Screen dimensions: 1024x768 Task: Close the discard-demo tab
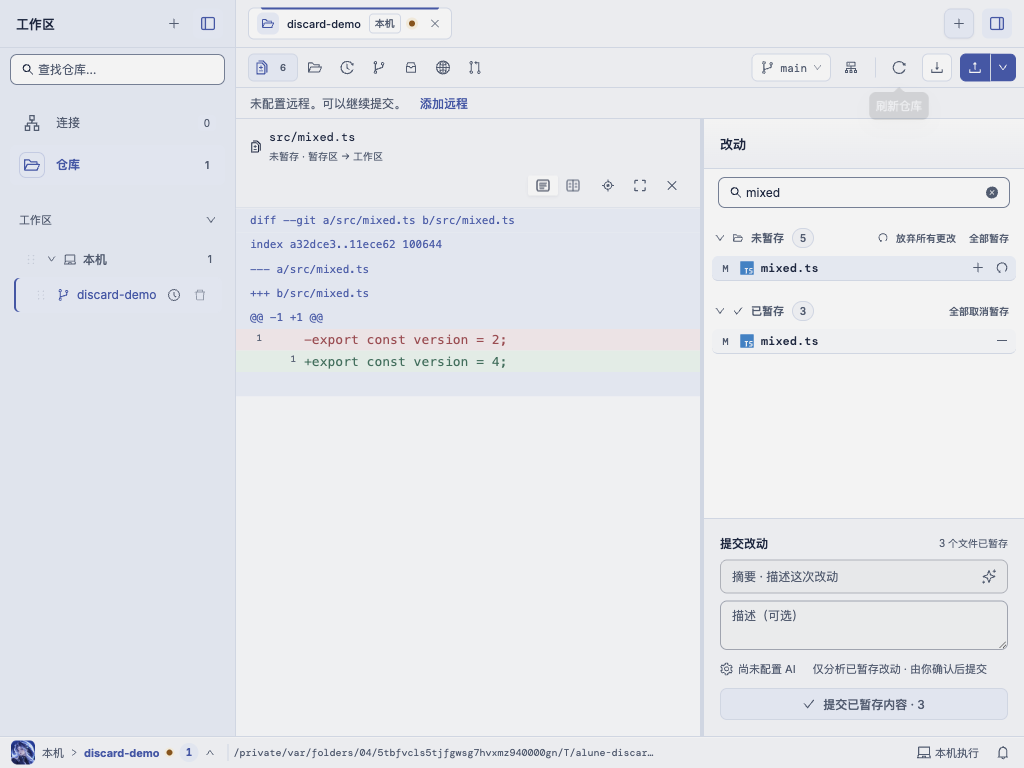click(x=435, y=24)
